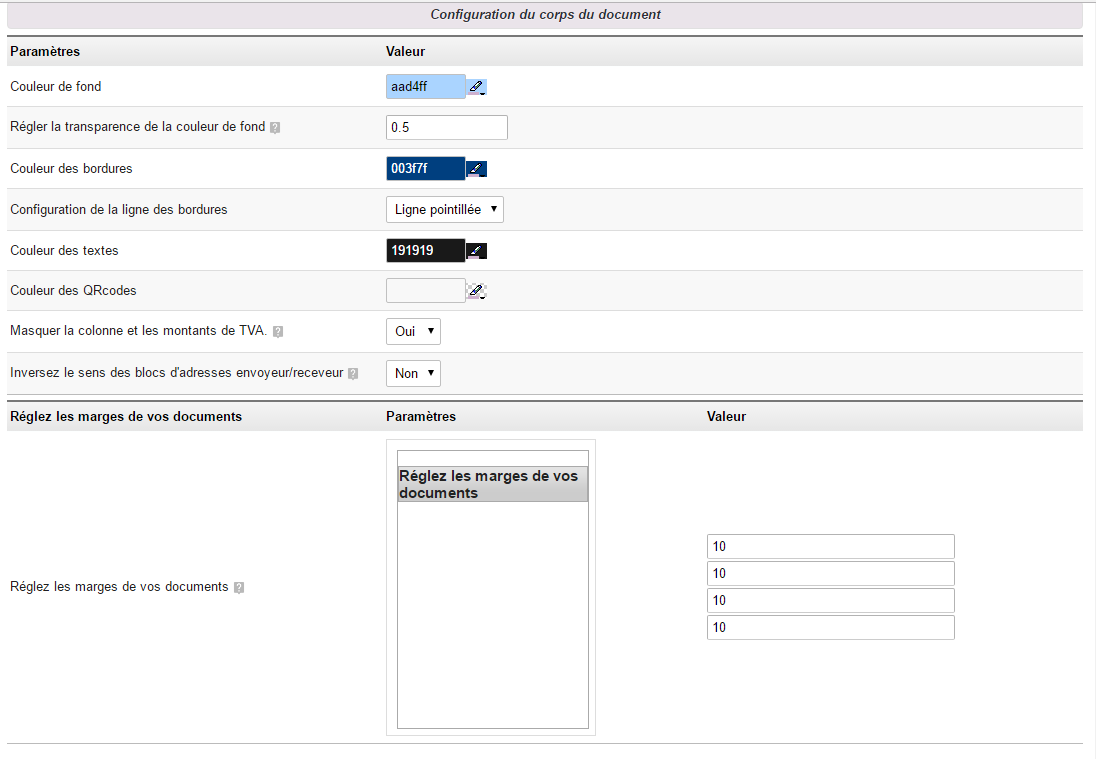Click the last margin value input
The width and height of the screenshot is (1096, 759).
(830, 628)
